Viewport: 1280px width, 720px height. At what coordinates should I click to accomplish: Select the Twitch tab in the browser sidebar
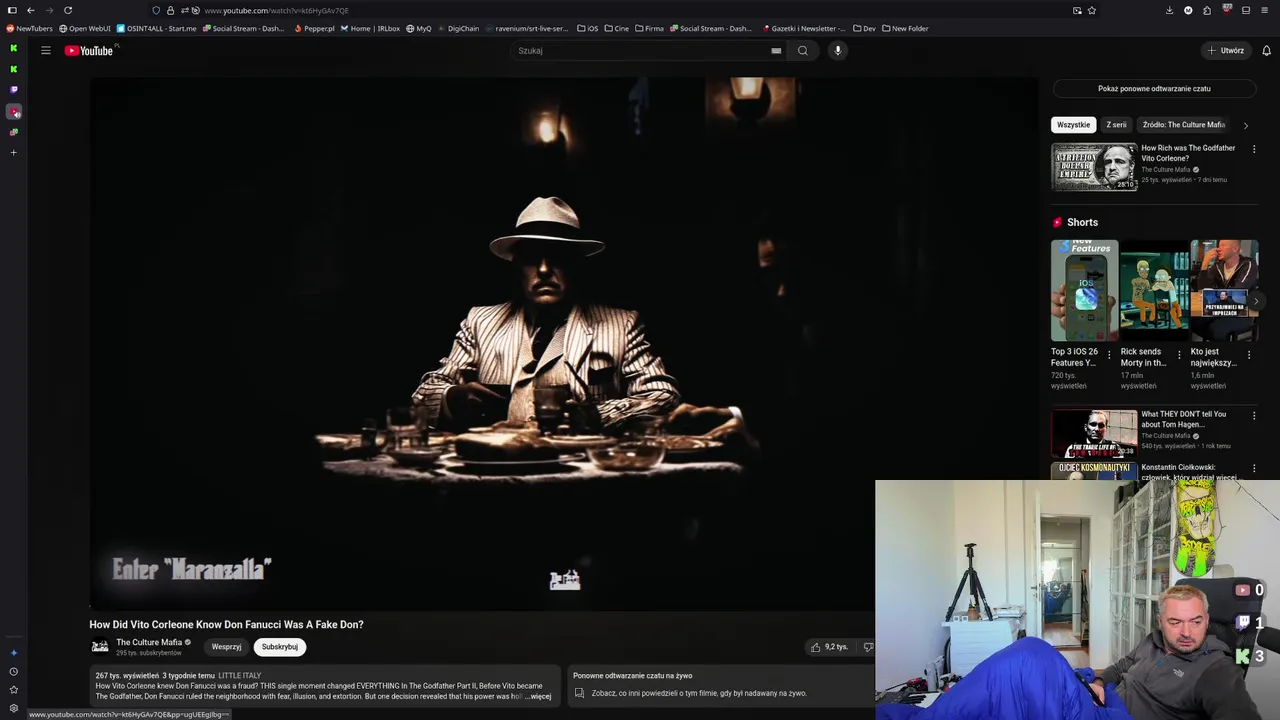13,90
